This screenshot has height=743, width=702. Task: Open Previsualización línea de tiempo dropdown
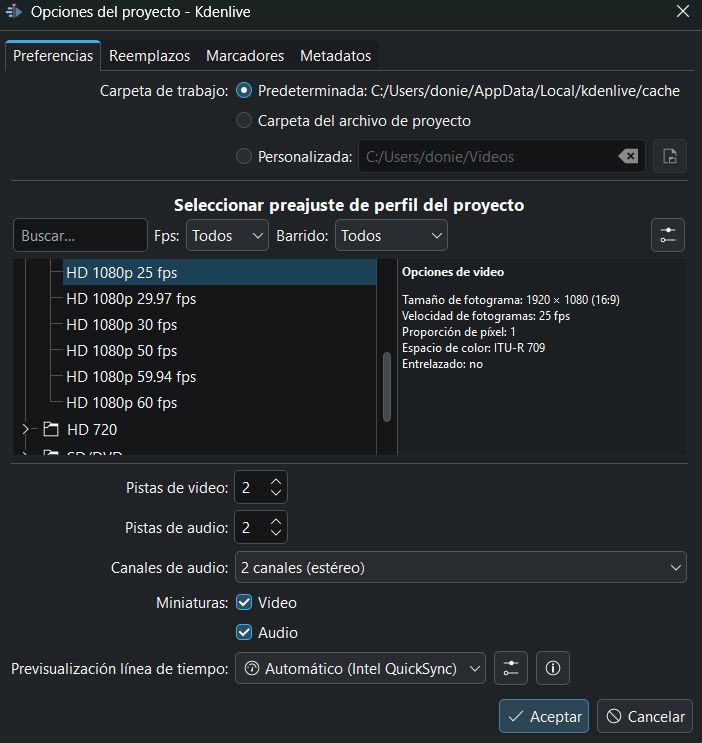pyautogui.click(x=360, y=668)
